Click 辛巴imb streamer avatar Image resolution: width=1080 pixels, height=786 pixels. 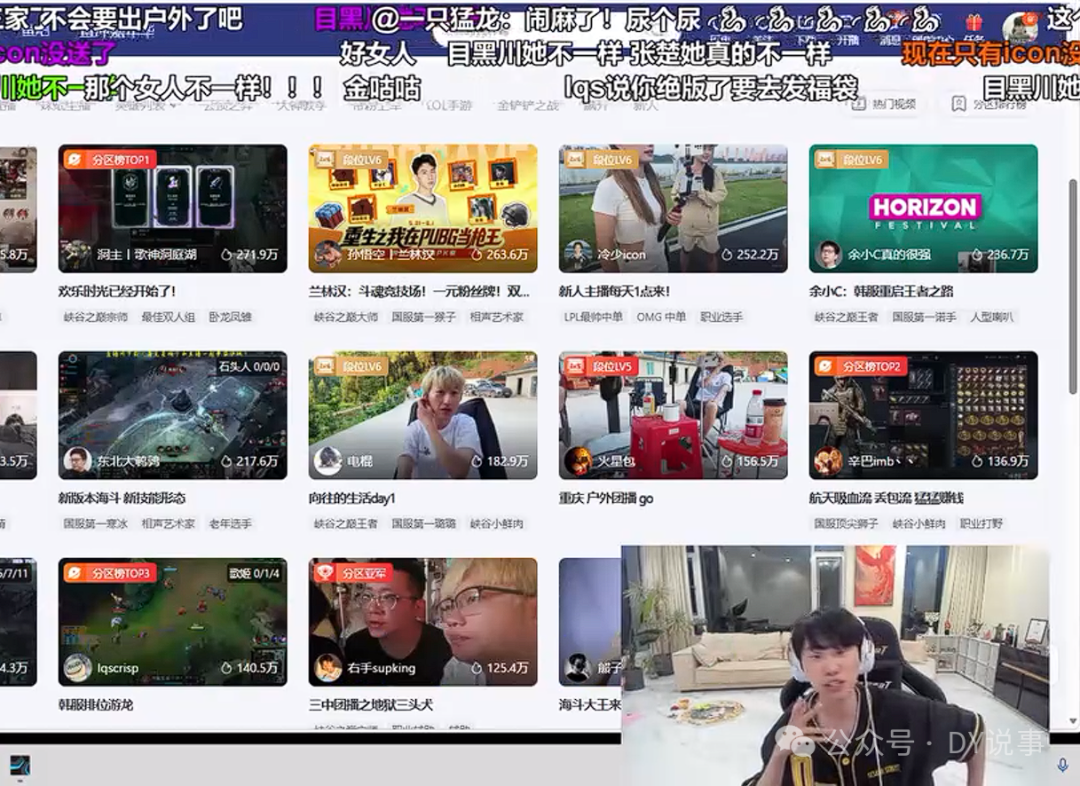[x=828, y=461]
